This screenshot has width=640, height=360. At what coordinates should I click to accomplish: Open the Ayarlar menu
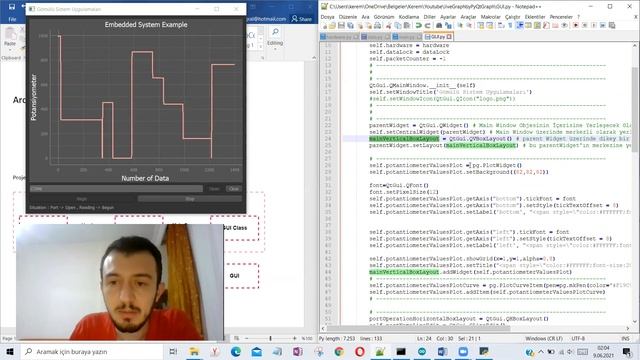[448, 17]
